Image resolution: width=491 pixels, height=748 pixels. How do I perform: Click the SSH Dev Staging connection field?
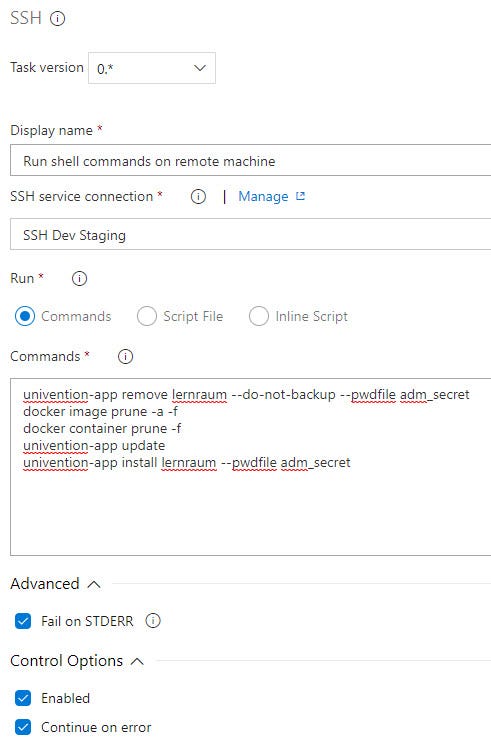(251, 235)
